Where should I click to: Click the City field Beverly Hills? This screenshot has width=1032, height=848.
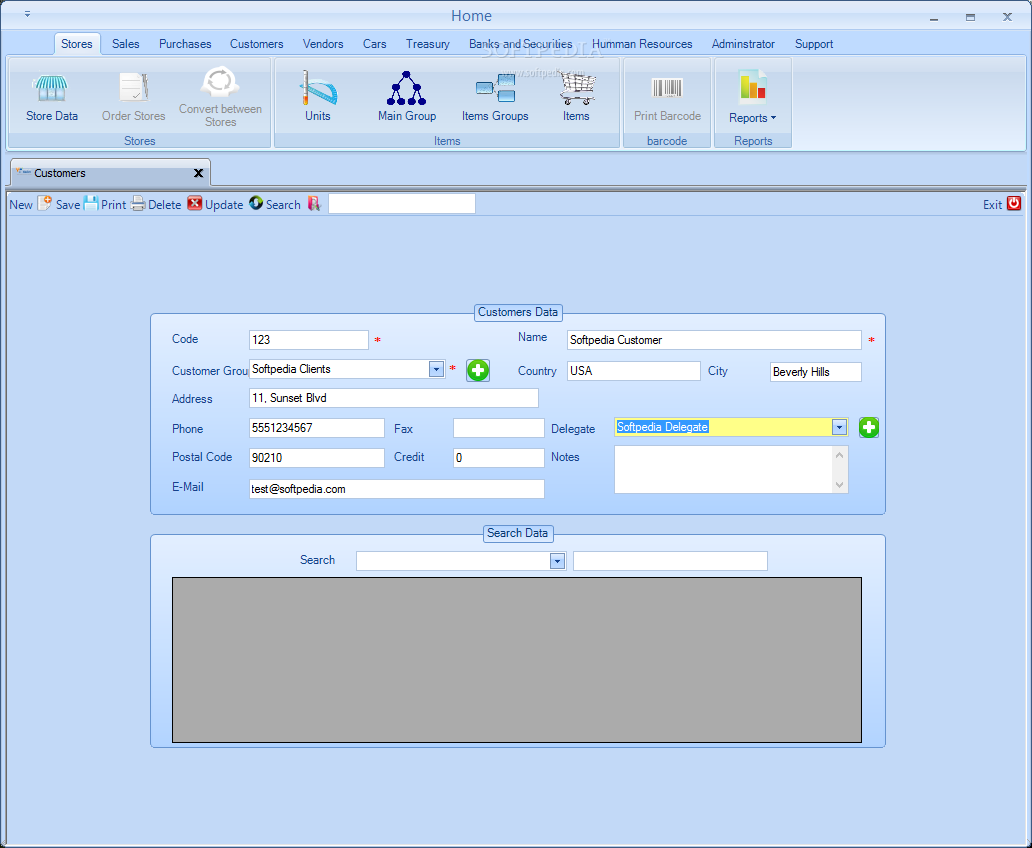click(815, 372)
